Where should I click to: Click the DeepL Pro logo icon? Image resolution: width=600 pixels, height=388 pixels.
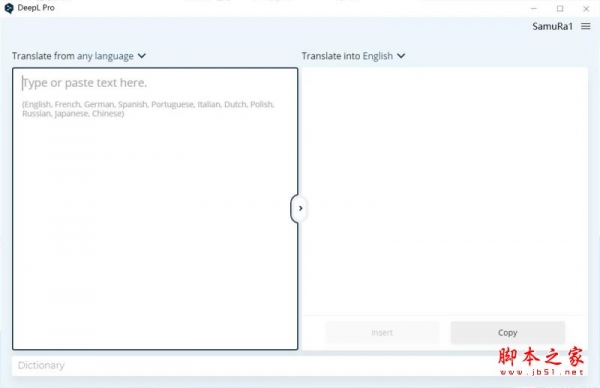coord(8,8)
